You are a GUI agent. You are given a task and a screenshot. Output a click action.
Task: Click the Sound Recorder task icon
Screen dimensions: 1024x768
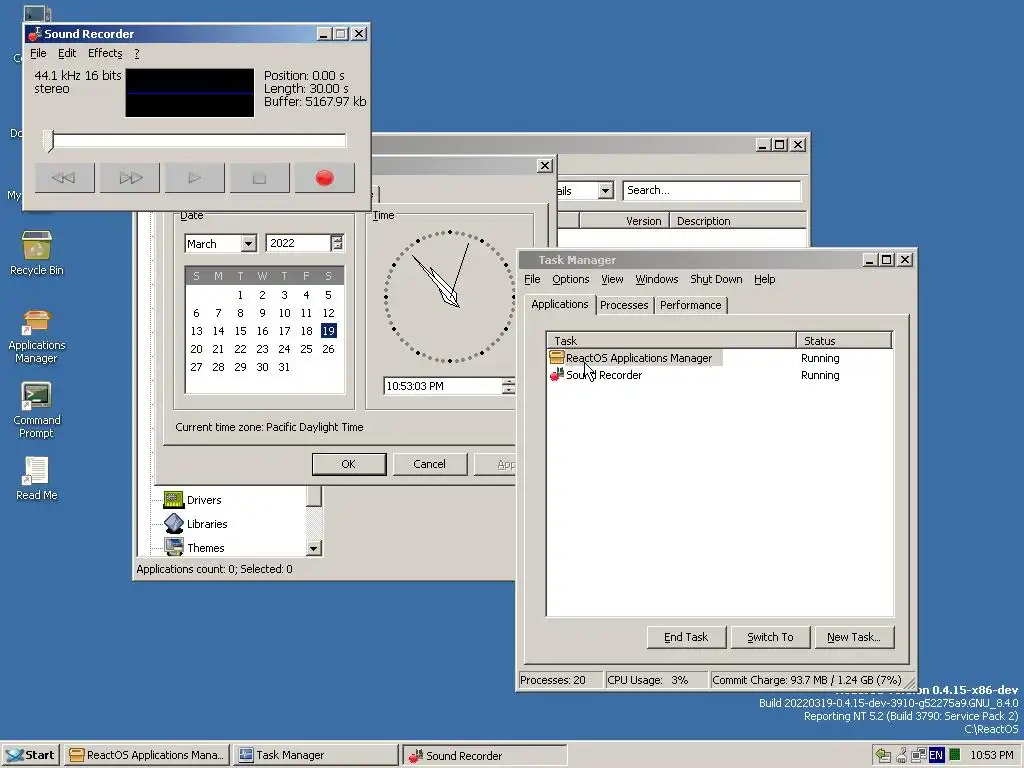(x=556, y=375)
